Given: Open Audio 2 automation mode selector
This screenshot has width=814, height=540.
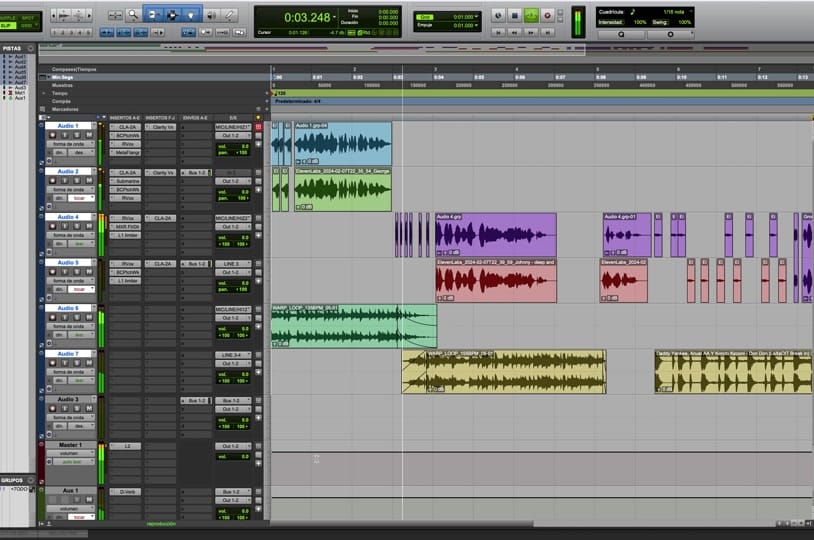Looking at the screenshot, I should (x=81, y=198).
